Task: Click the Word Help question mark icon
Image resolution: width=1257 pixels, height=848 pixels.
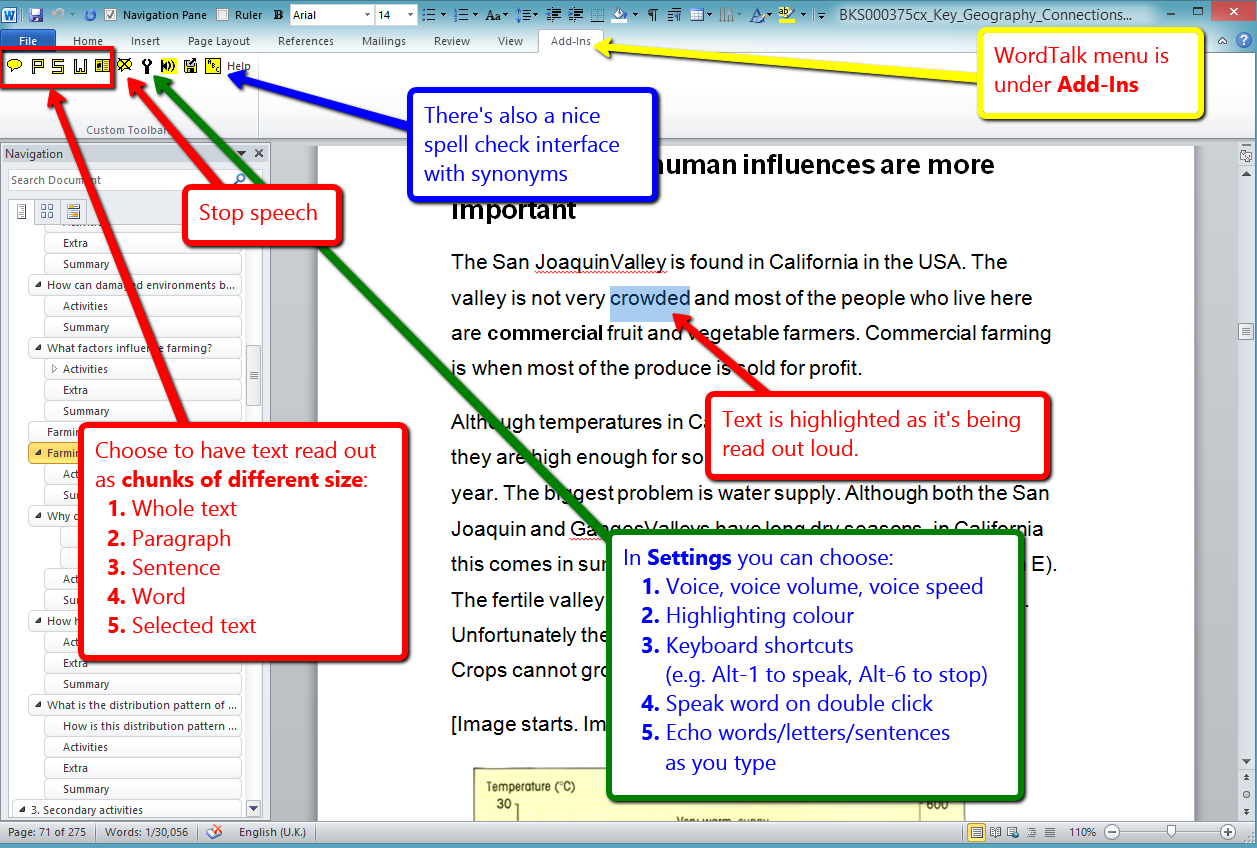Action: pos(1245,41)
